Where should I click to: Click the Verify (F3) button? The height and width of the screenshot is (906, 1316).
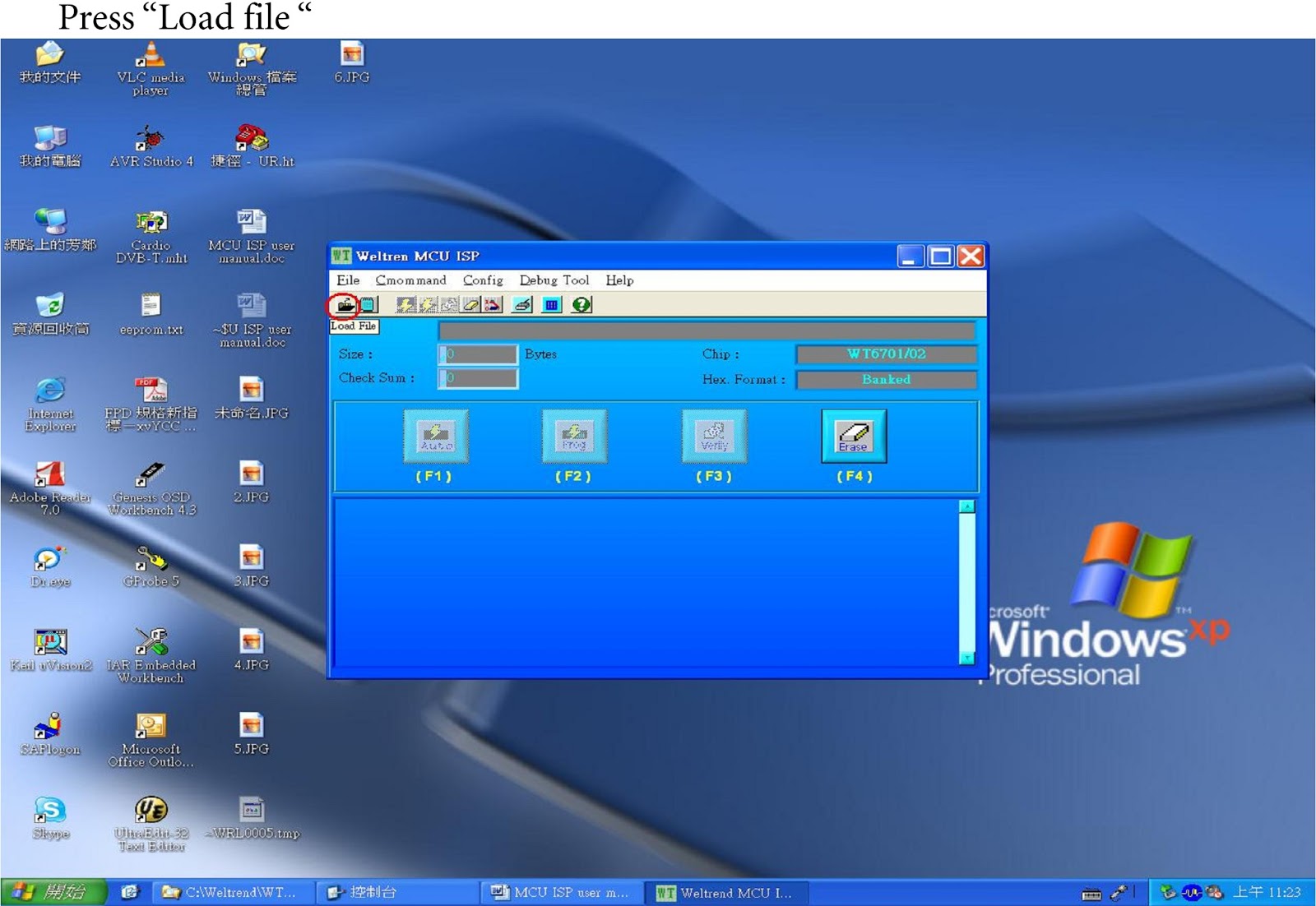click(x=714, y=436)
